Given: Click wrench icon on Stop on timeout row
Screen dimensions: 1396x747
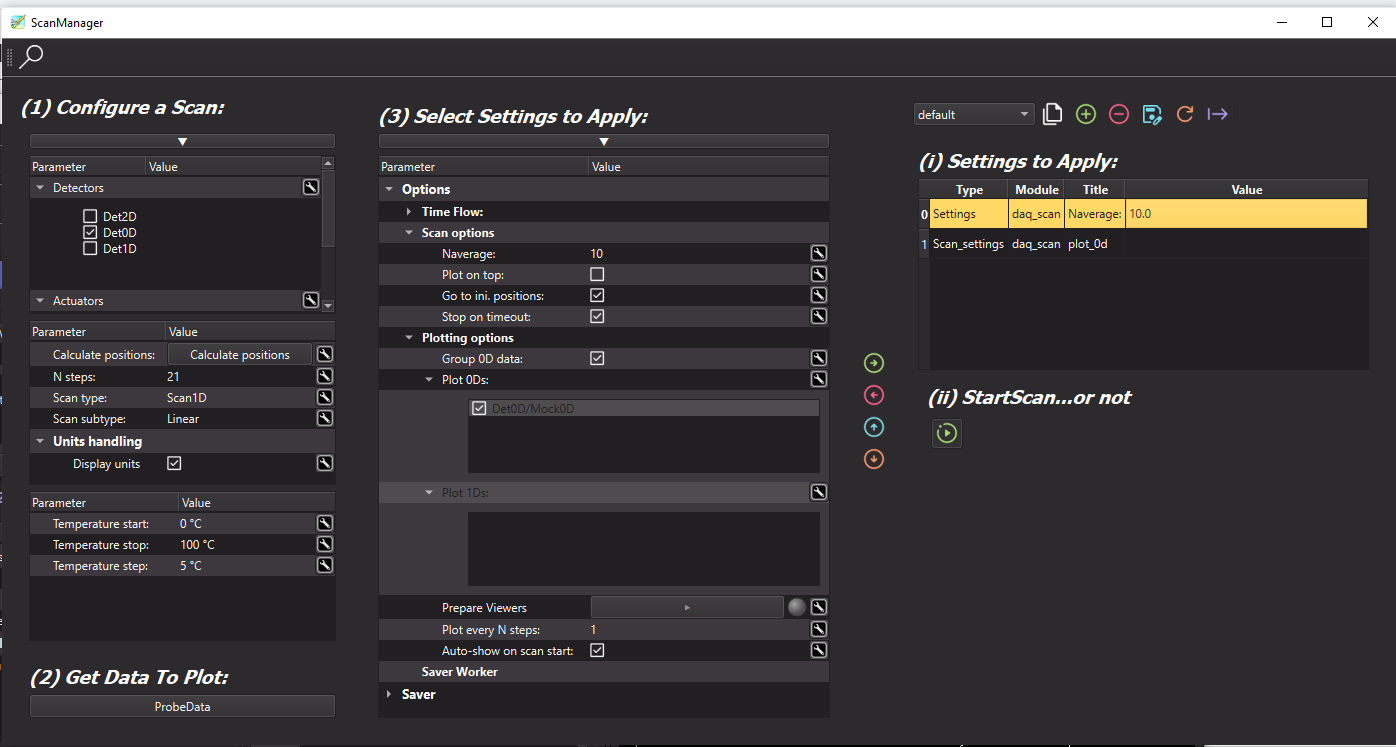Looking at the screenshot, I should [819, 316].
